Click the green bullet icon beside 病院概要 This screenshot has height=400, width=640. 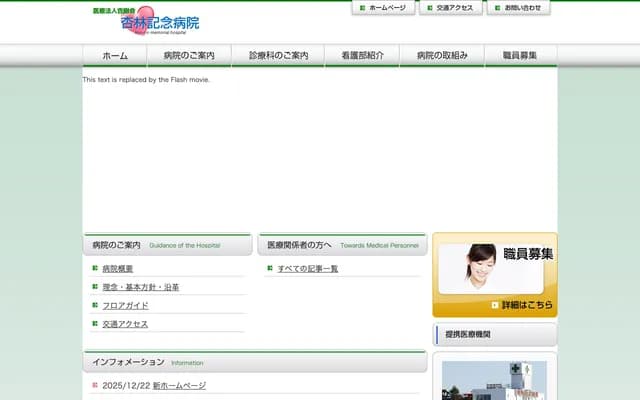[94, 269]
